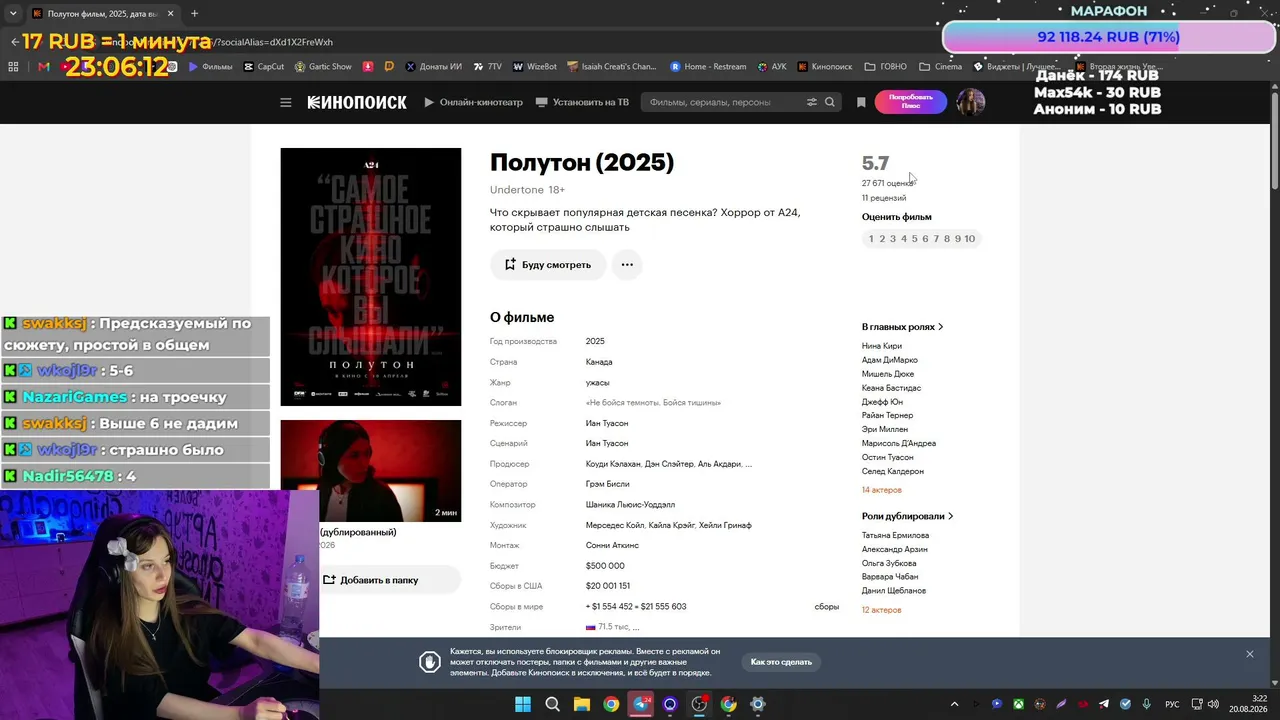Open the Донаты ИИ bookmark
The image size is (1280, 720).
tap(433, 67)
